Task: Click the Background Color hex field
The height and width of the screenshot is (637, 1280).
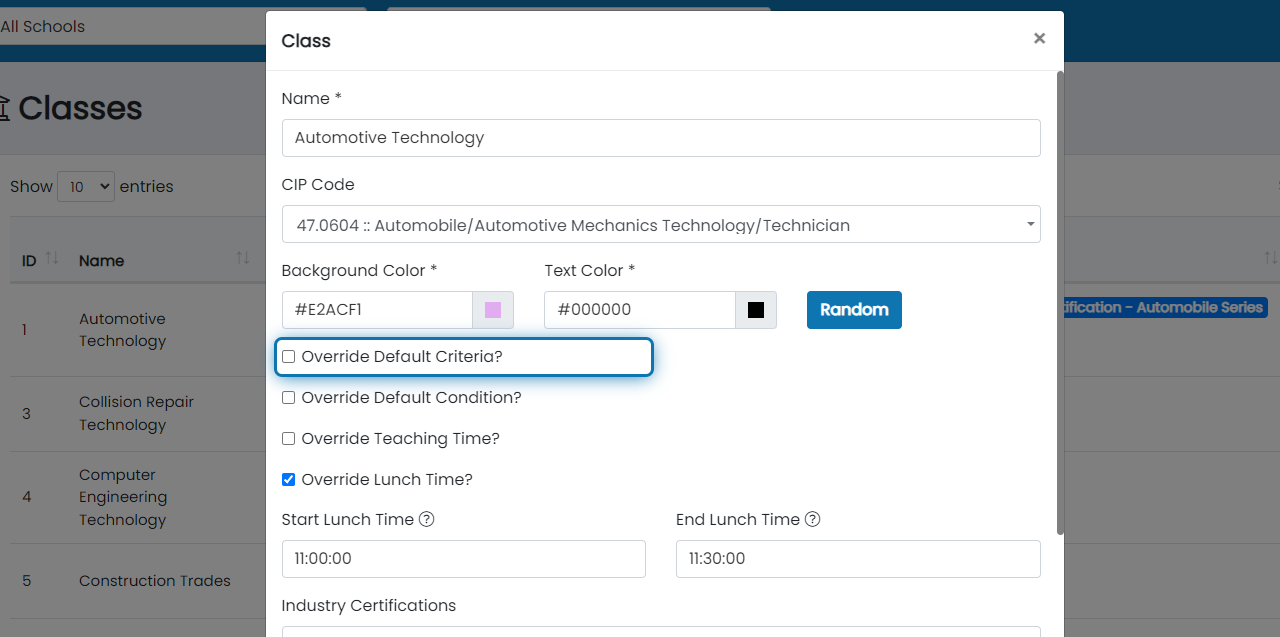Action: 377,310
